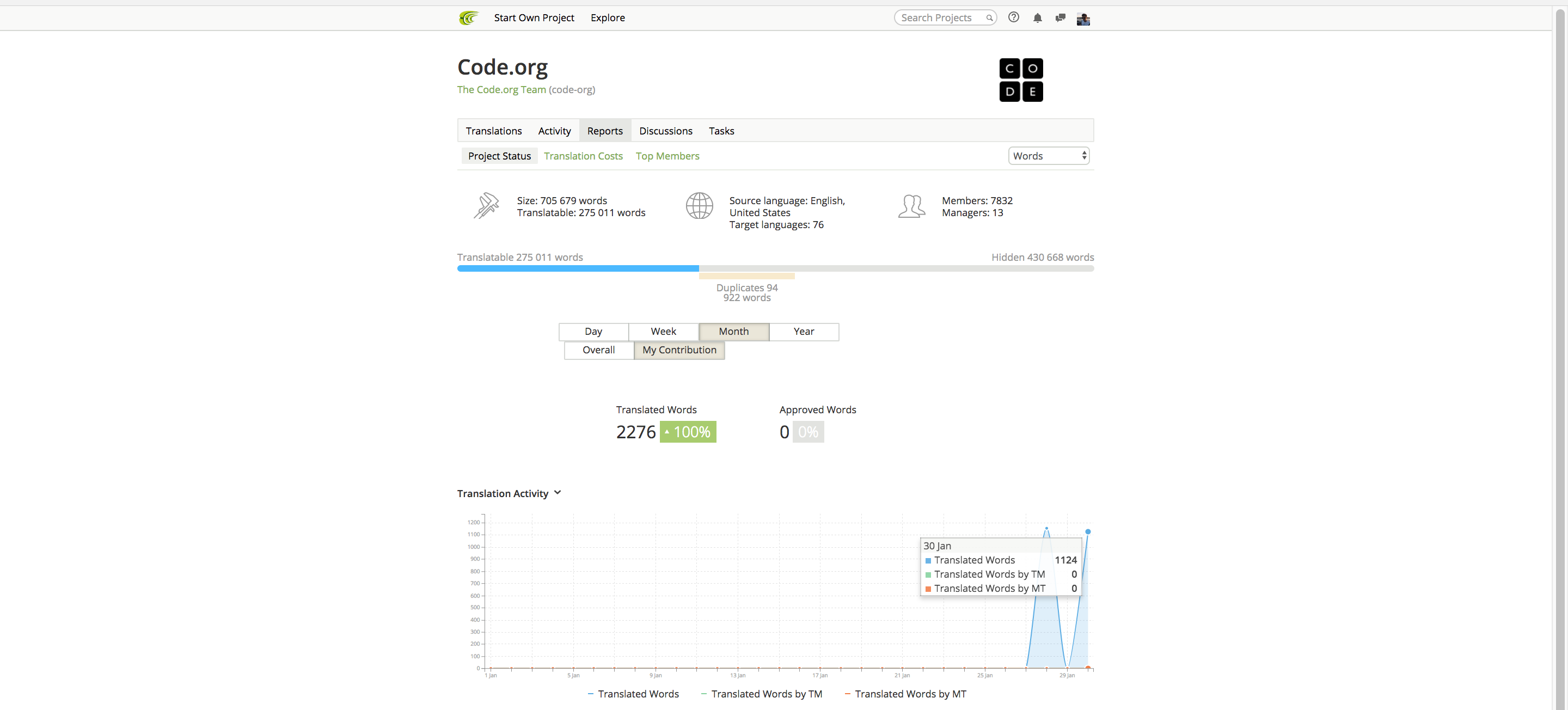Select Project Status sub-tab

tap(499, 156)
